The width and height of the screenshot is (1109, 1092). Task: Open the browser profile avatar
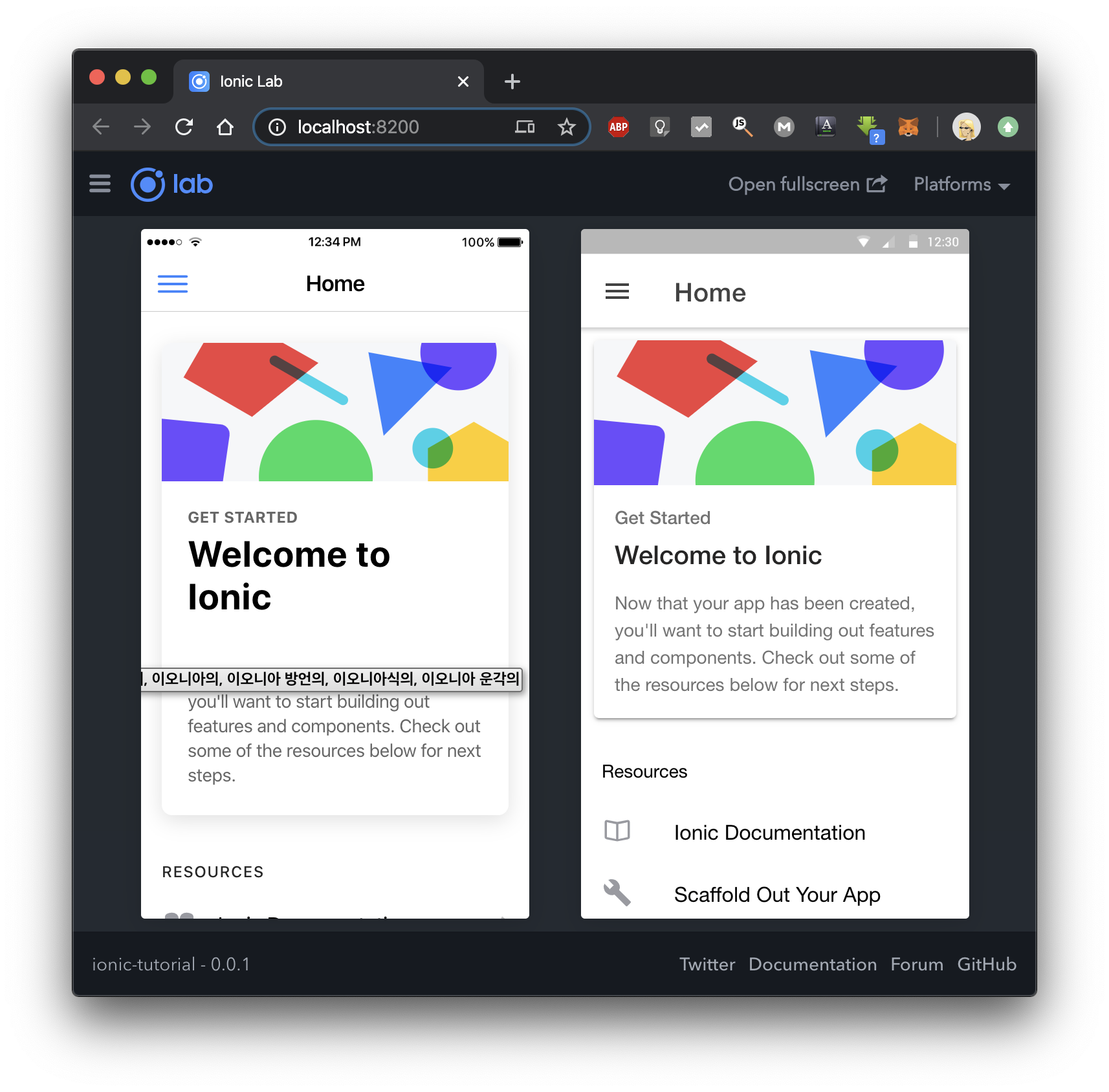click(x=967, y=127)
